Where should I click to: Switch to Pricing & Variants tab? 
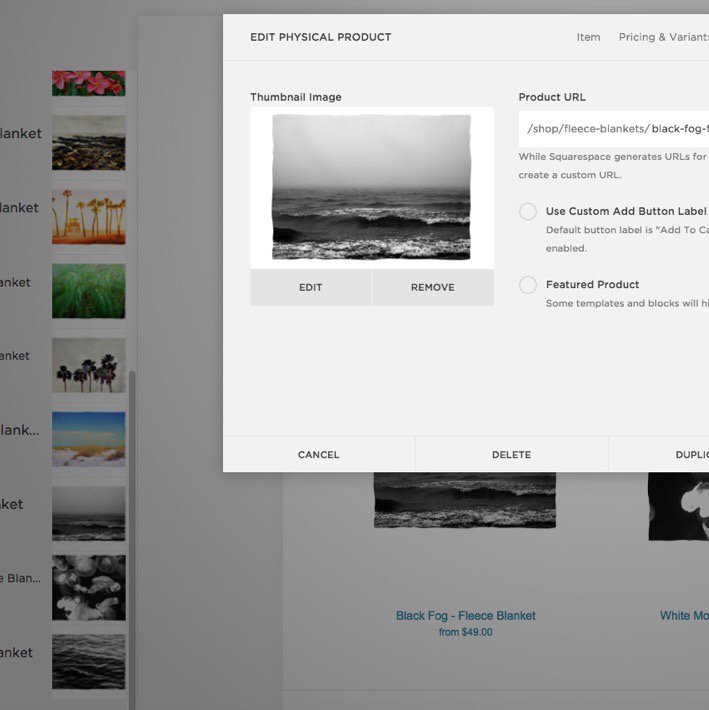click(x=663, y=37)
